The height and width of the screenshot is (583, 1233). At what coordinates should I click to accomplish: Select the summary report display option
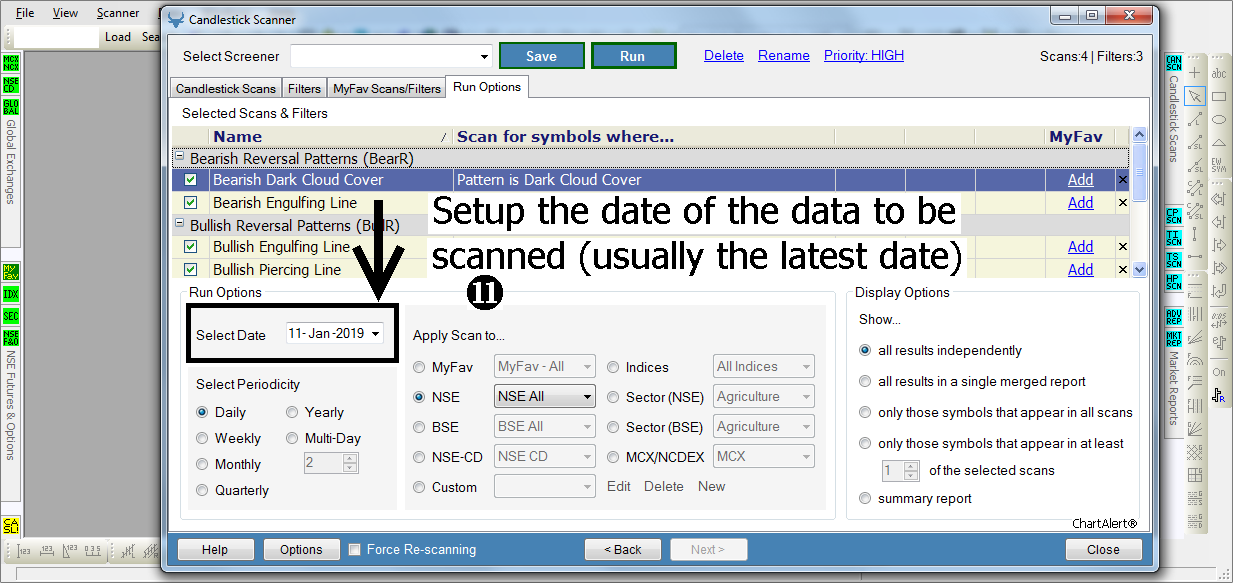tap(865, 498)
